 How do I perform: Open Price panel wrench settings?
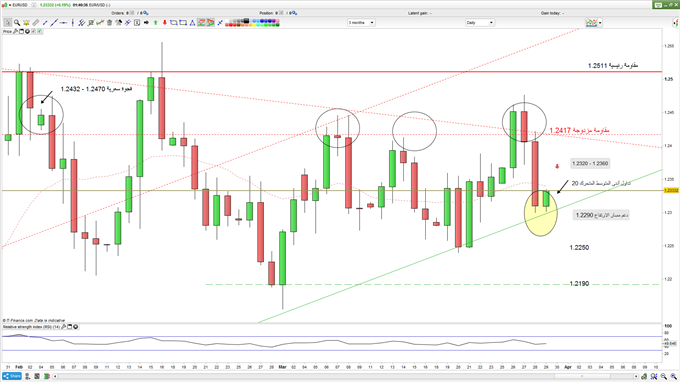[16, 32]
